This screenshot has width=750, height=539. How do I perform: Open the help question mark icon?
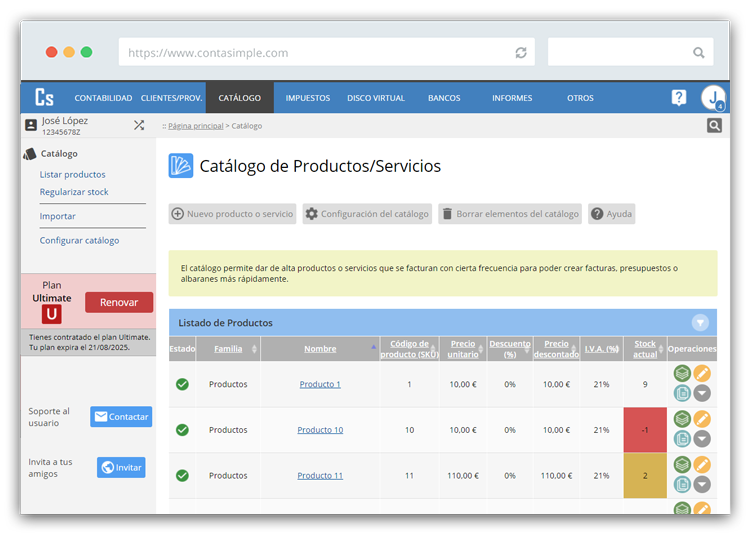click(679, 98)
